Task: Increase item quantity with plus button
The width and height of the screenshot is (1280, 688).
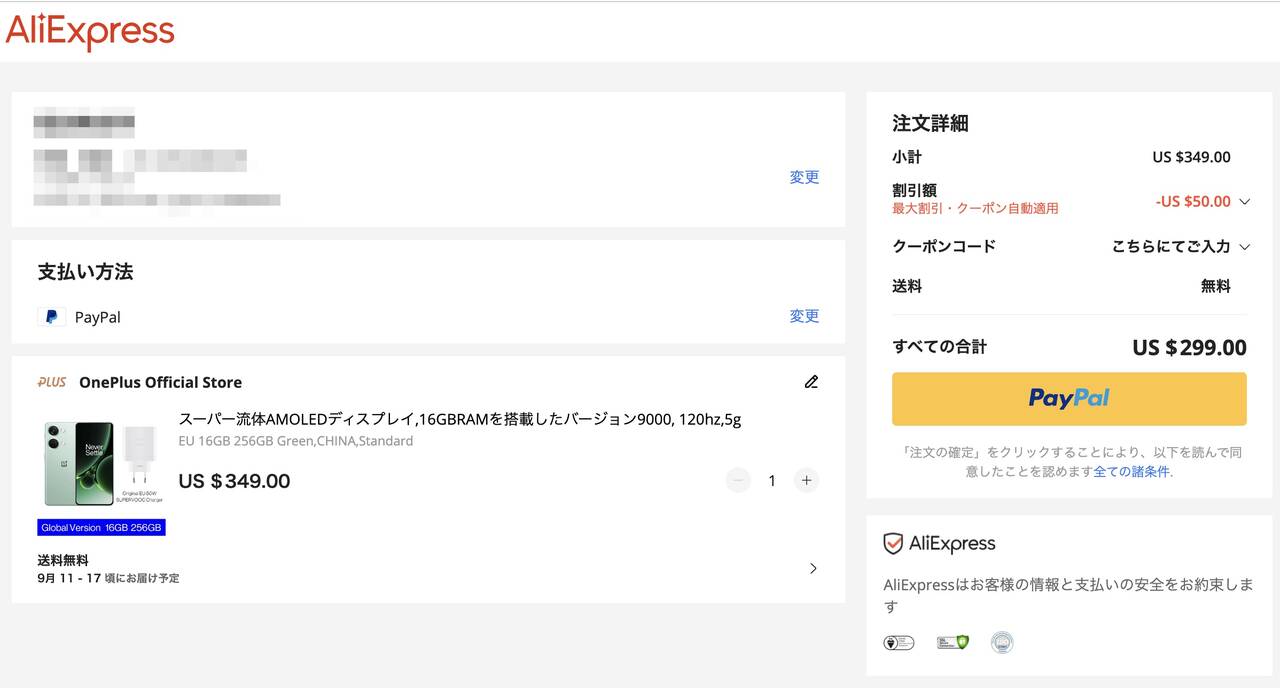Action: (x=806, y=481)
